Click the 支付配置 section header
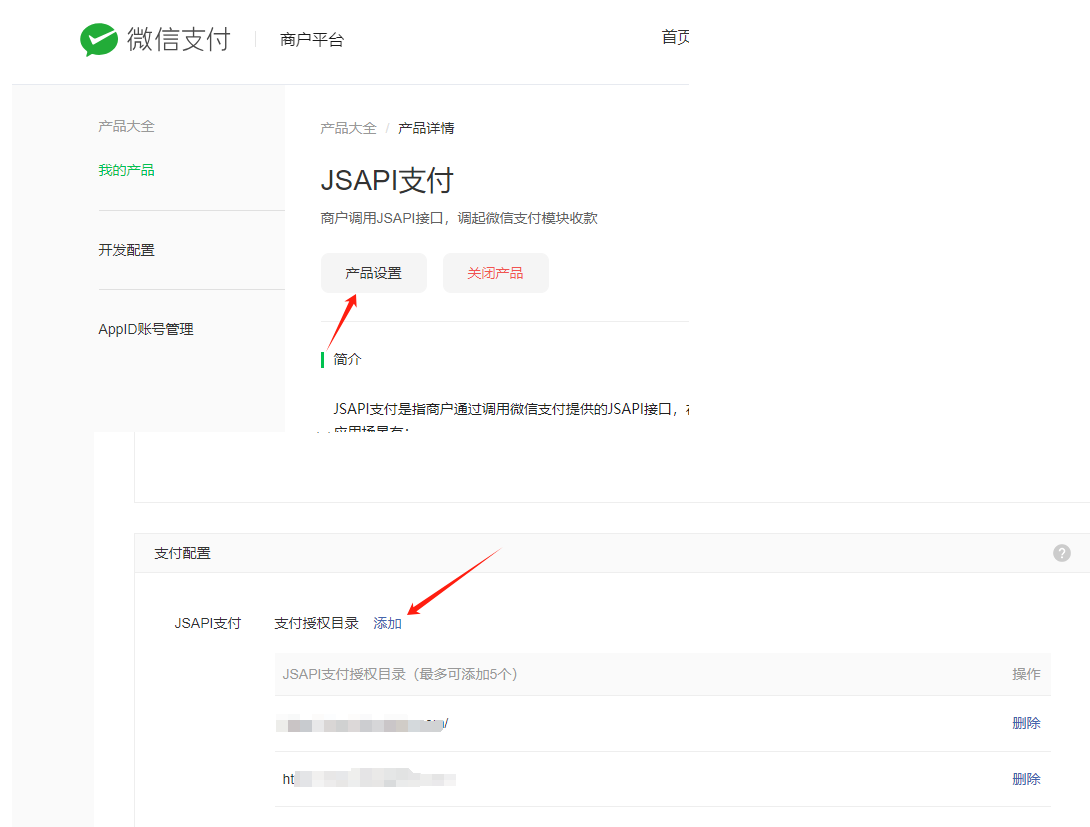The image size is (1090, 827). click(x=182, y=553)
